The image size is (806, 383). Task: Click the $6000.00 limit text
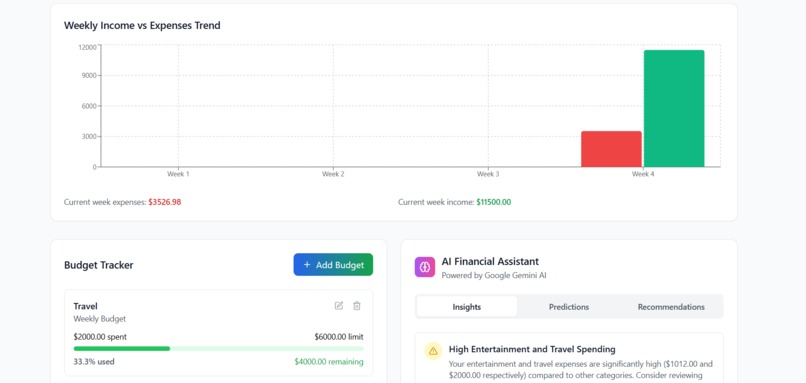pos(339,337)
